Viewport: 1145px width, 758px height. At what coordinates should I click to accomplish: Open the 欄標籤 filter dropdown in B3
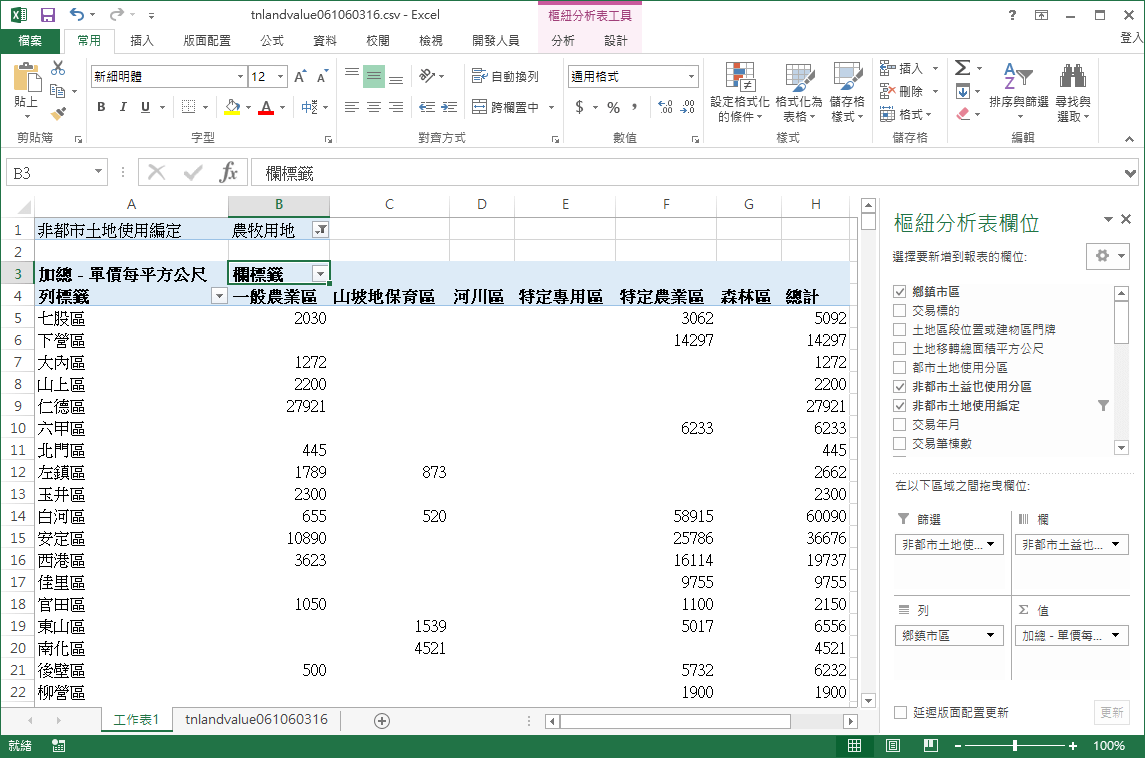(x=320, y=274)
